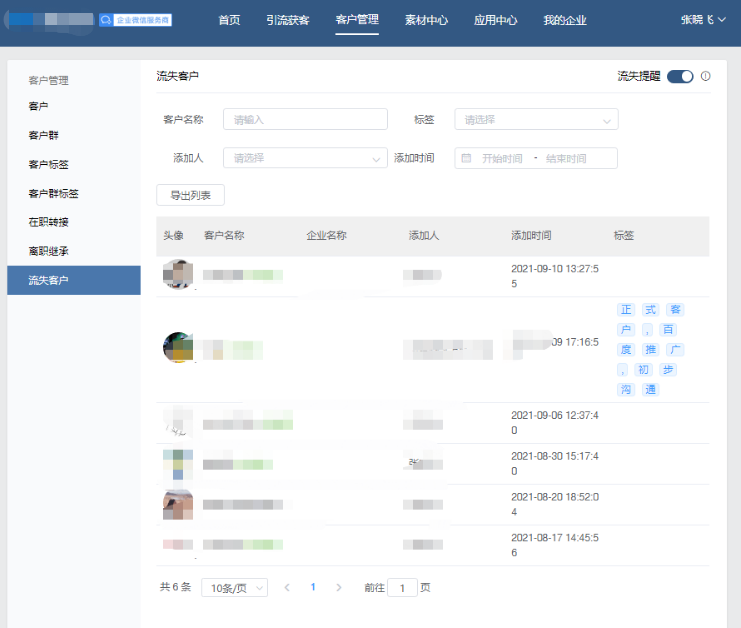
Task: Click the 导出列表 button
Action: 190,195
